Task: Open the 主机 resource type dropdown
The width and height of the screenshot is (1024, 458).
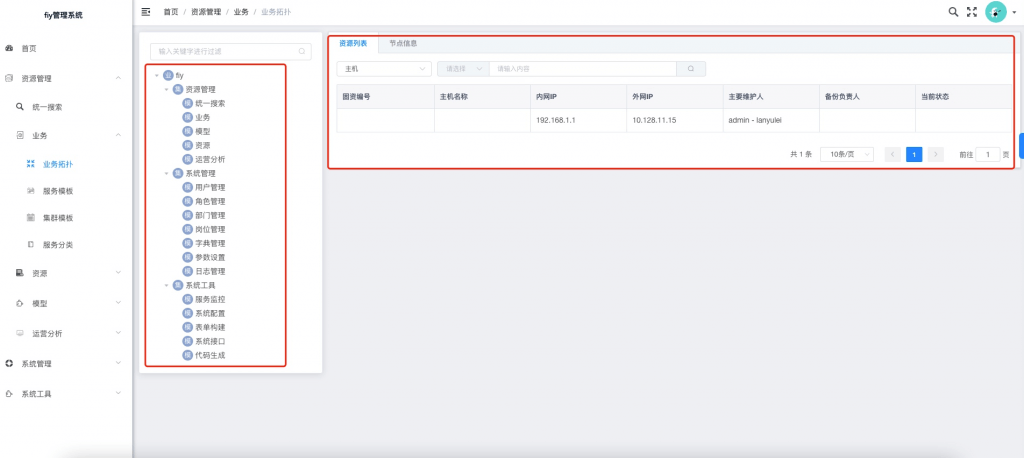Action: 384,69
